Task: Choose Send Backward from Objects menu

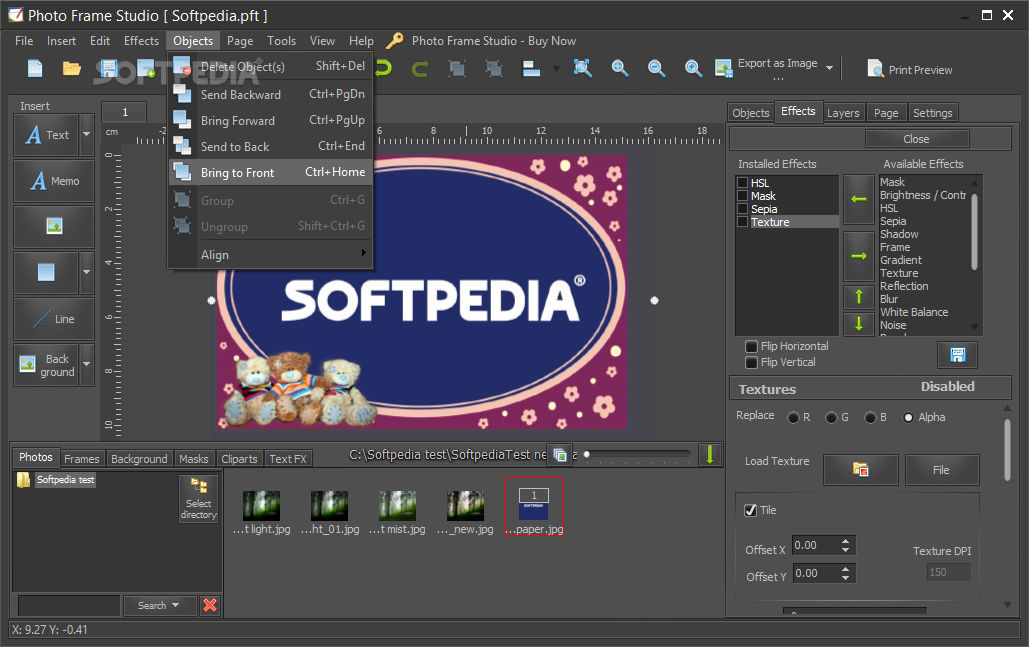Action: tap(270, 94)
